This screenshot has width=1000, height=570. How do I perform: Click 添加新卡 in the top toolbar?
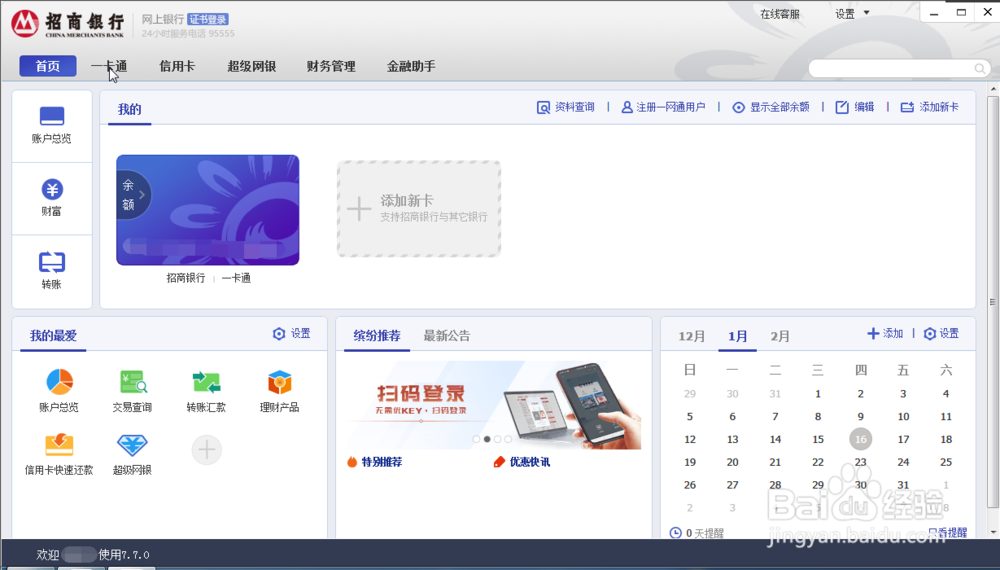click(x=930, y=107)
